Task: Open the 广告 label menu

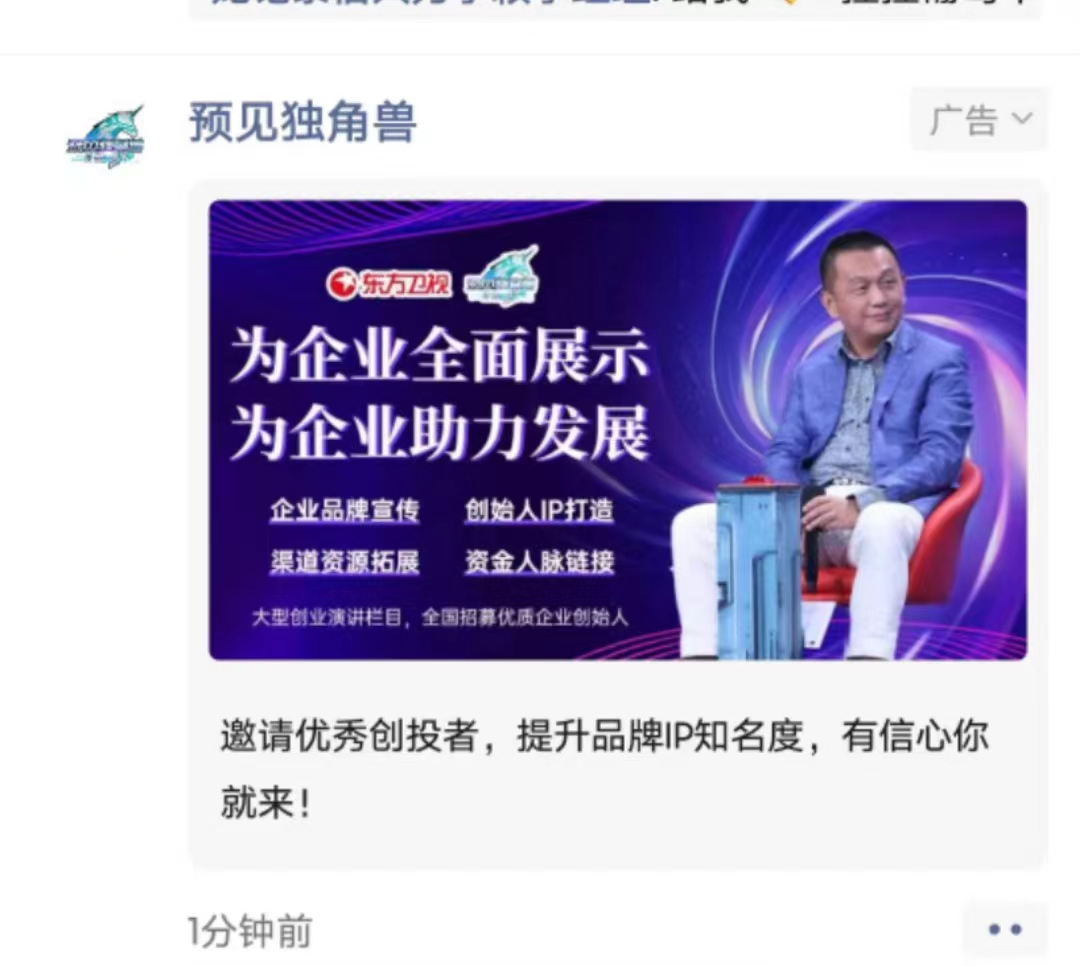Action: pyautogui.click(x=979, y=119)
